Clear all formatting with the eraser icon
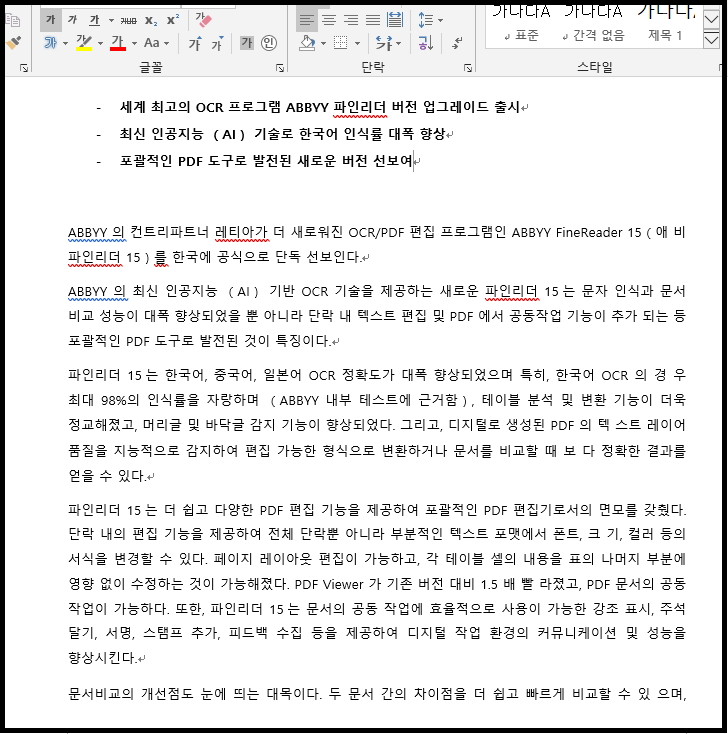Viewport: 728px width, 734px height. click(x=204, y=20)
